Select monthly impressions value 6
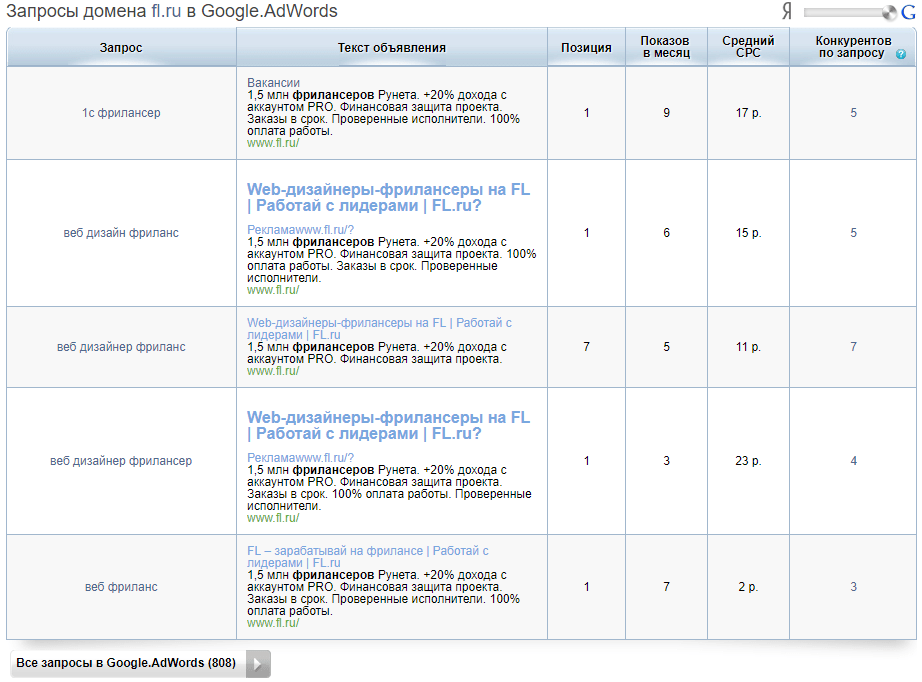 pos(666,233)
